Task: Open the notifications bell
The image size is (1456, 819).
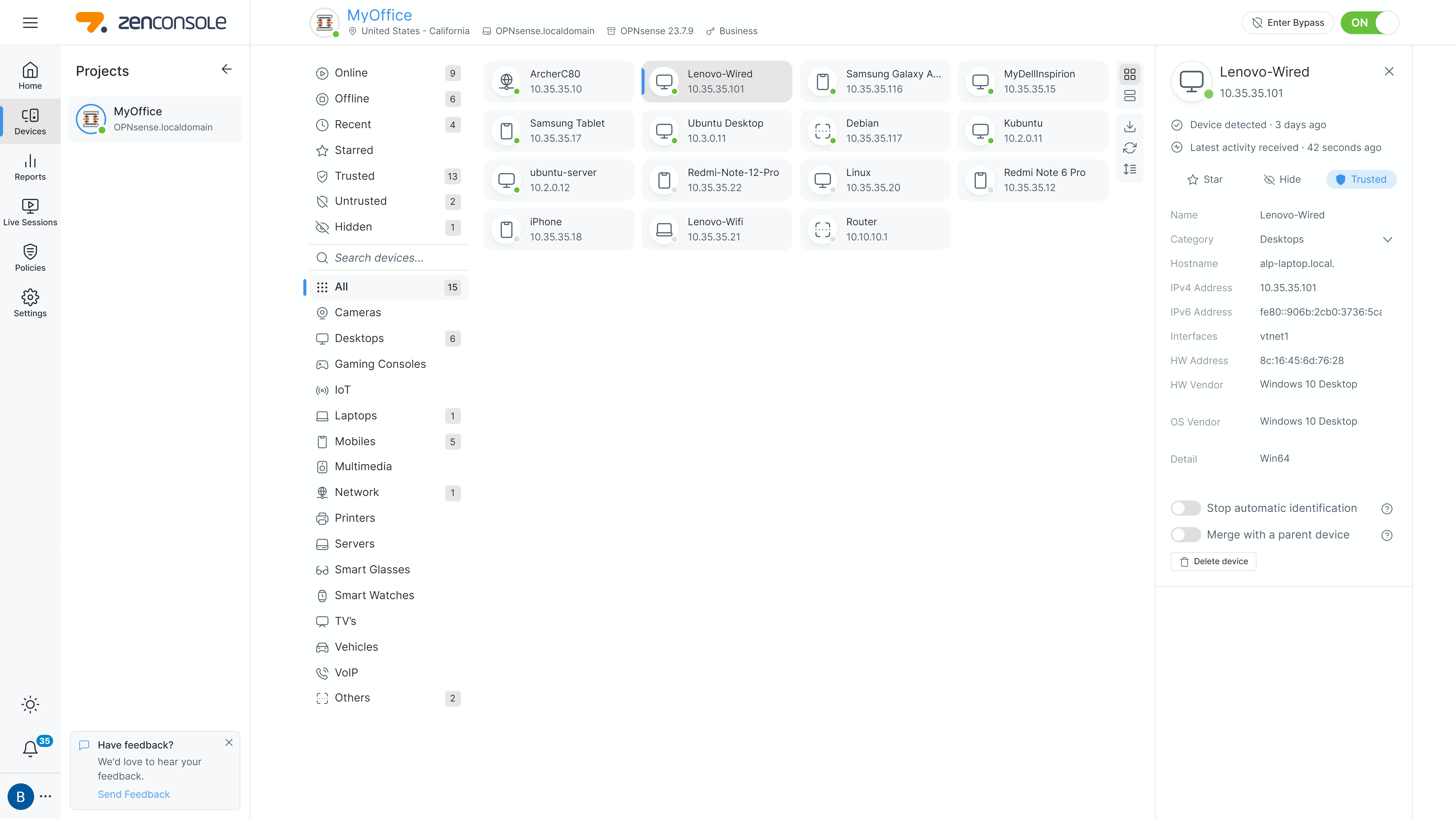Action: [x=30, y=748]
